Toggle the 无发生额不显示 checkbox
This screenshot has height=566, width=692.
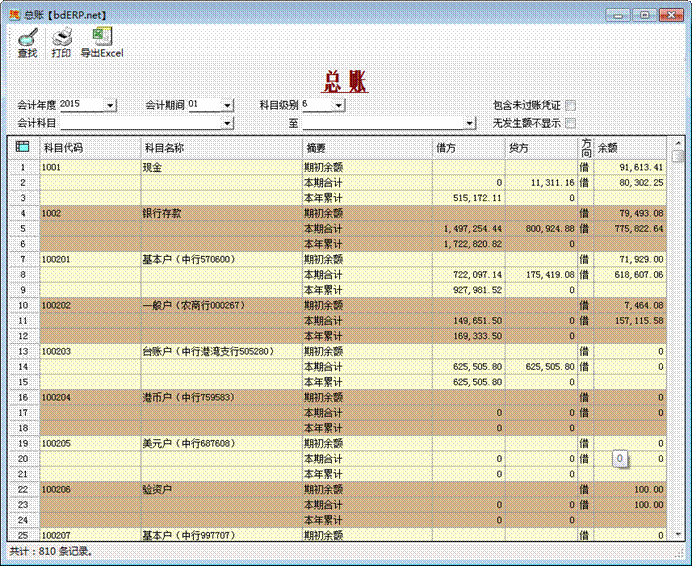point(570,123)
